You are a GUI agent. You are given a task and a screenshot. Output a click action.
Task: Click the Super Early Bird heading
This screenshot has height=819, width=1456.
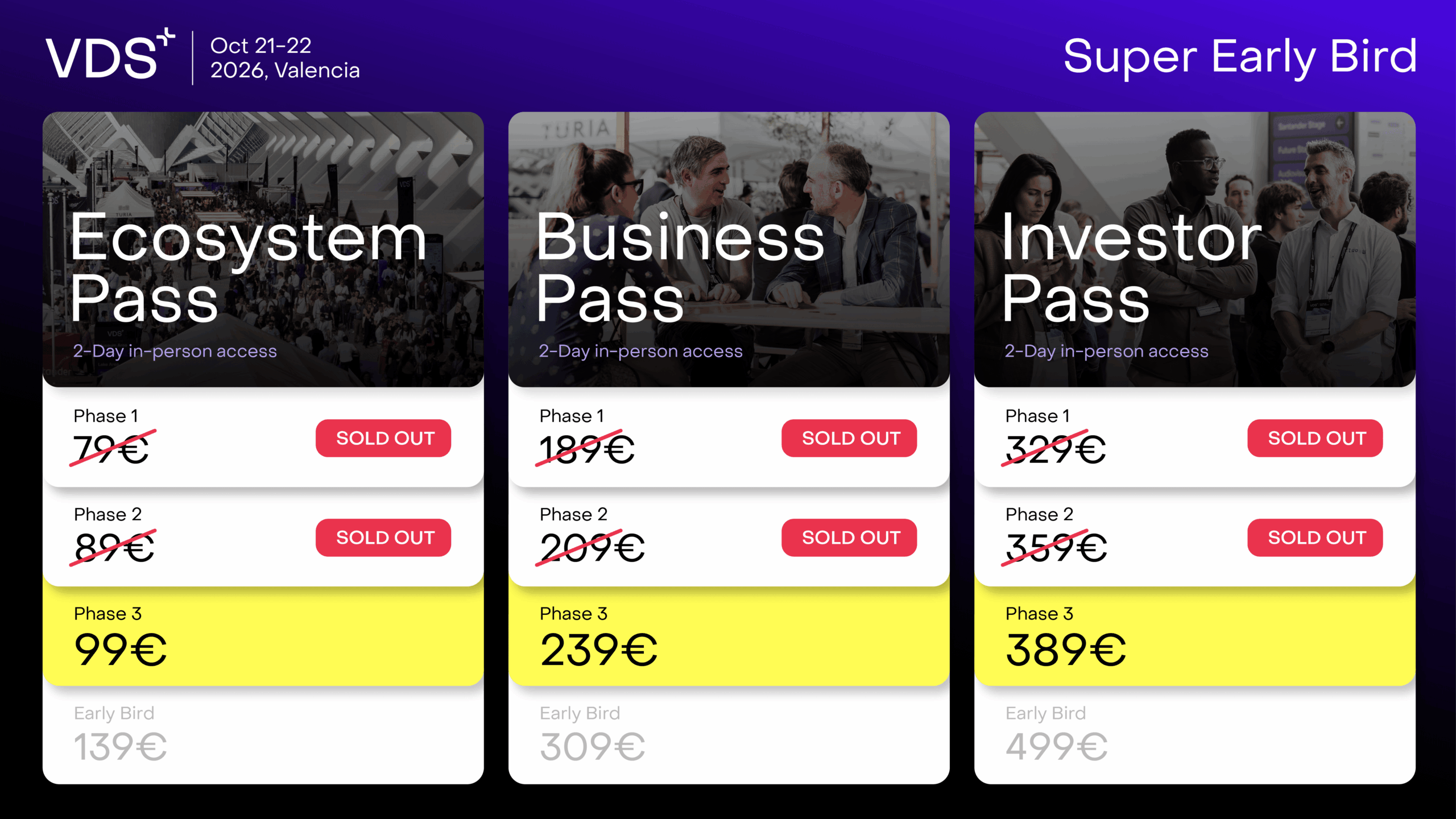[1240, 57]
